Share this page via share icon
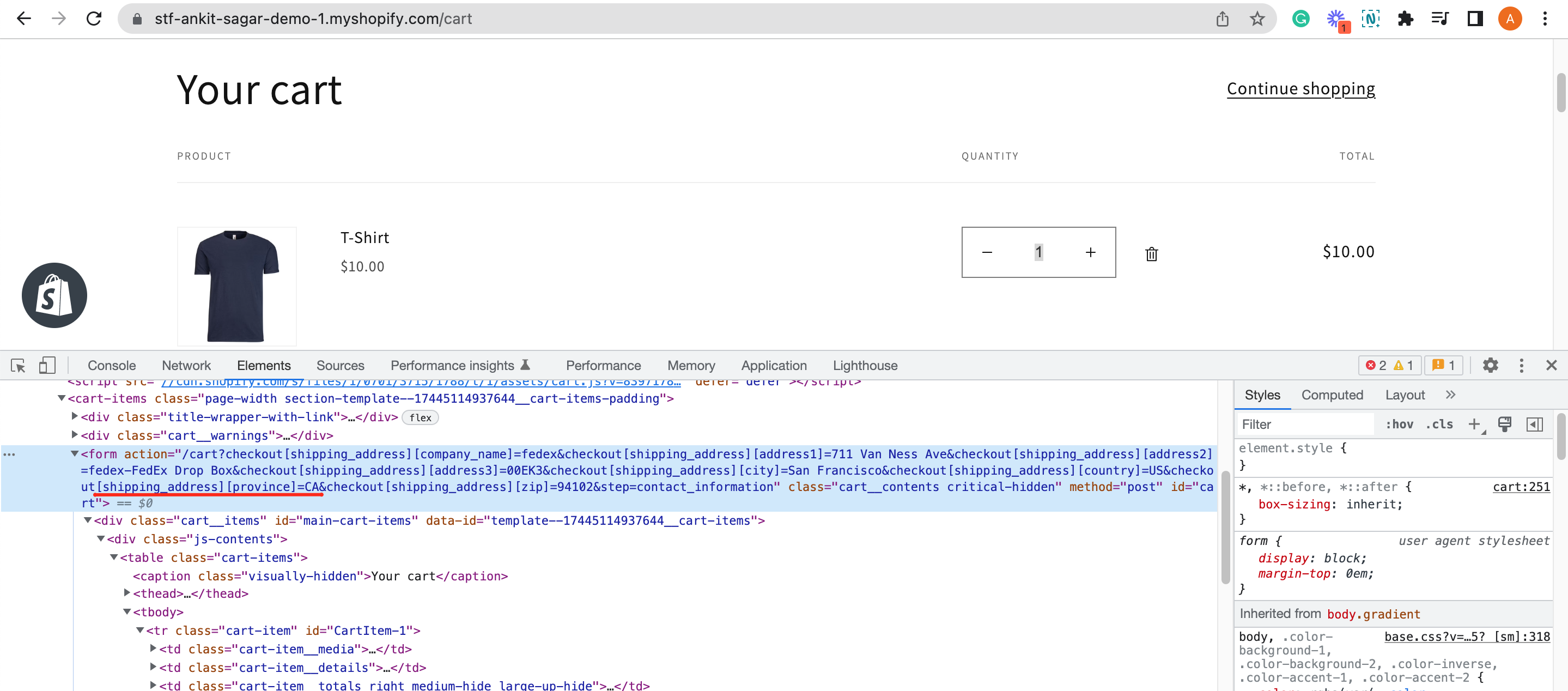This screenshot has height=691, width=1568. tap(1222, 19)
